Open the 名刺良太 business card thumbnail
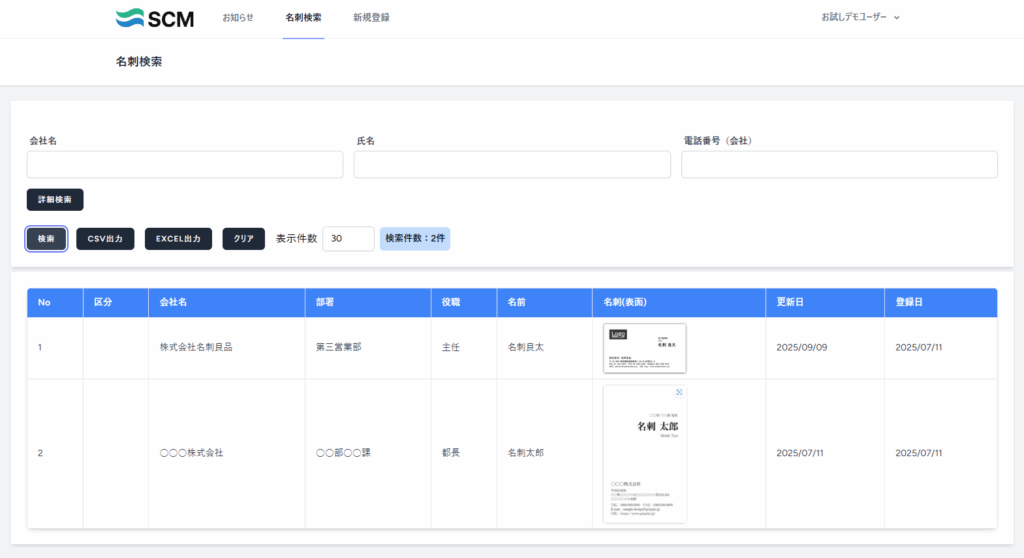The height and width of the screenshot is (558, 1024). (x=645, y=348)
